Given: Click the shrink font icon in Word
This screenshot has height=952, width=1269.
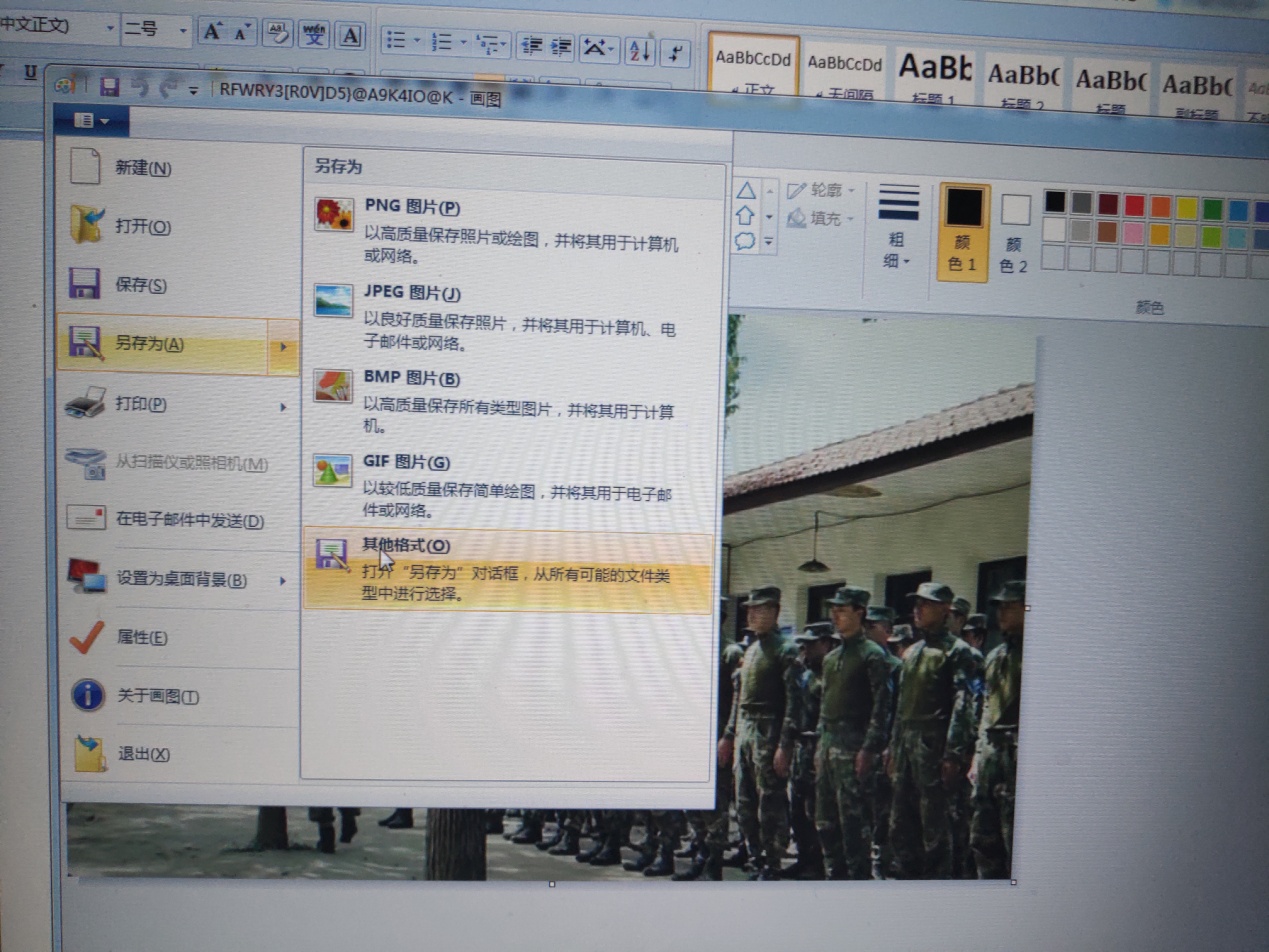Looking at the screenshot, I should coord(242,33).
